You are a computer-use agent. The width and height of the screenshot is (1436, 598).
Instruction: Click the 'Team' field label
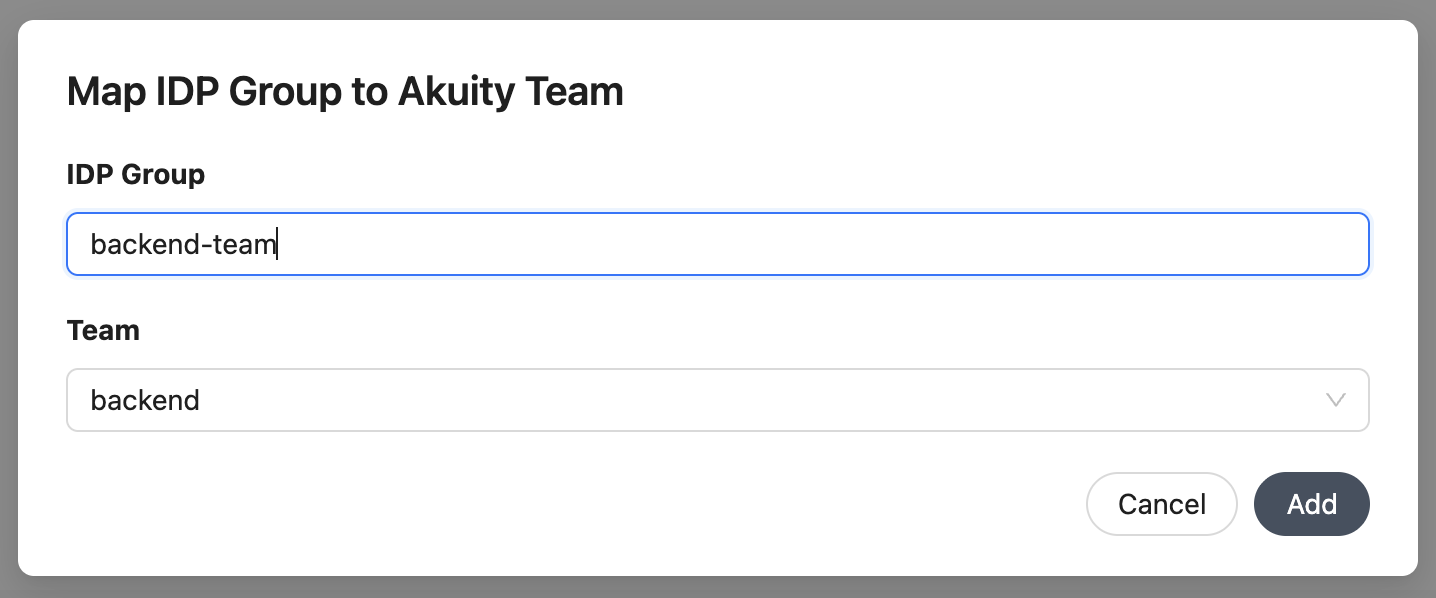point(103,330)
